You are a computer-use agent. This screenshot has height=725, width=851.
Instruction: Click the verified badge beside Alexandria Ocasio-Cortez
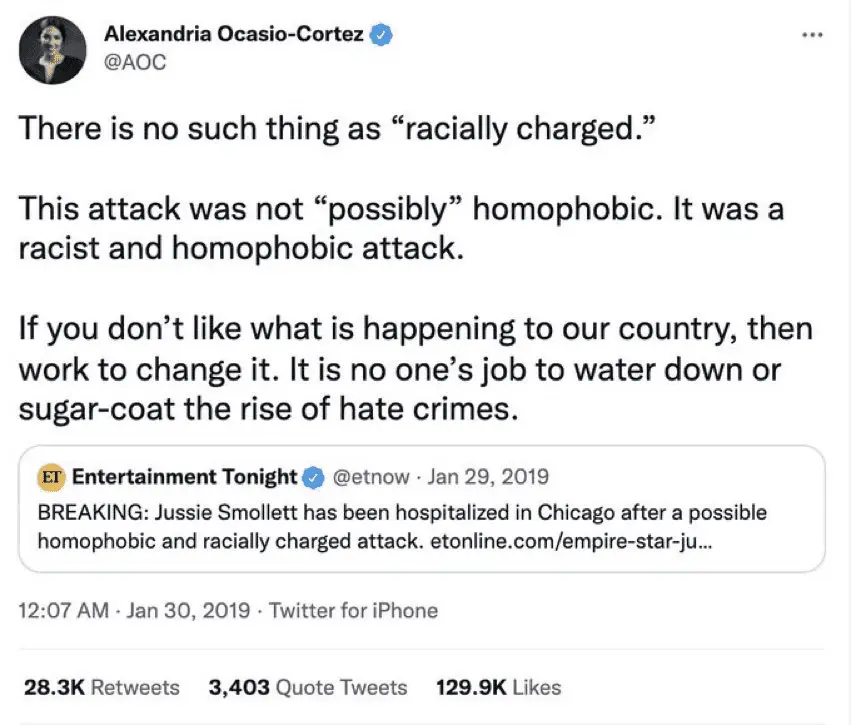pyautogui.click(x=381, y=35)
